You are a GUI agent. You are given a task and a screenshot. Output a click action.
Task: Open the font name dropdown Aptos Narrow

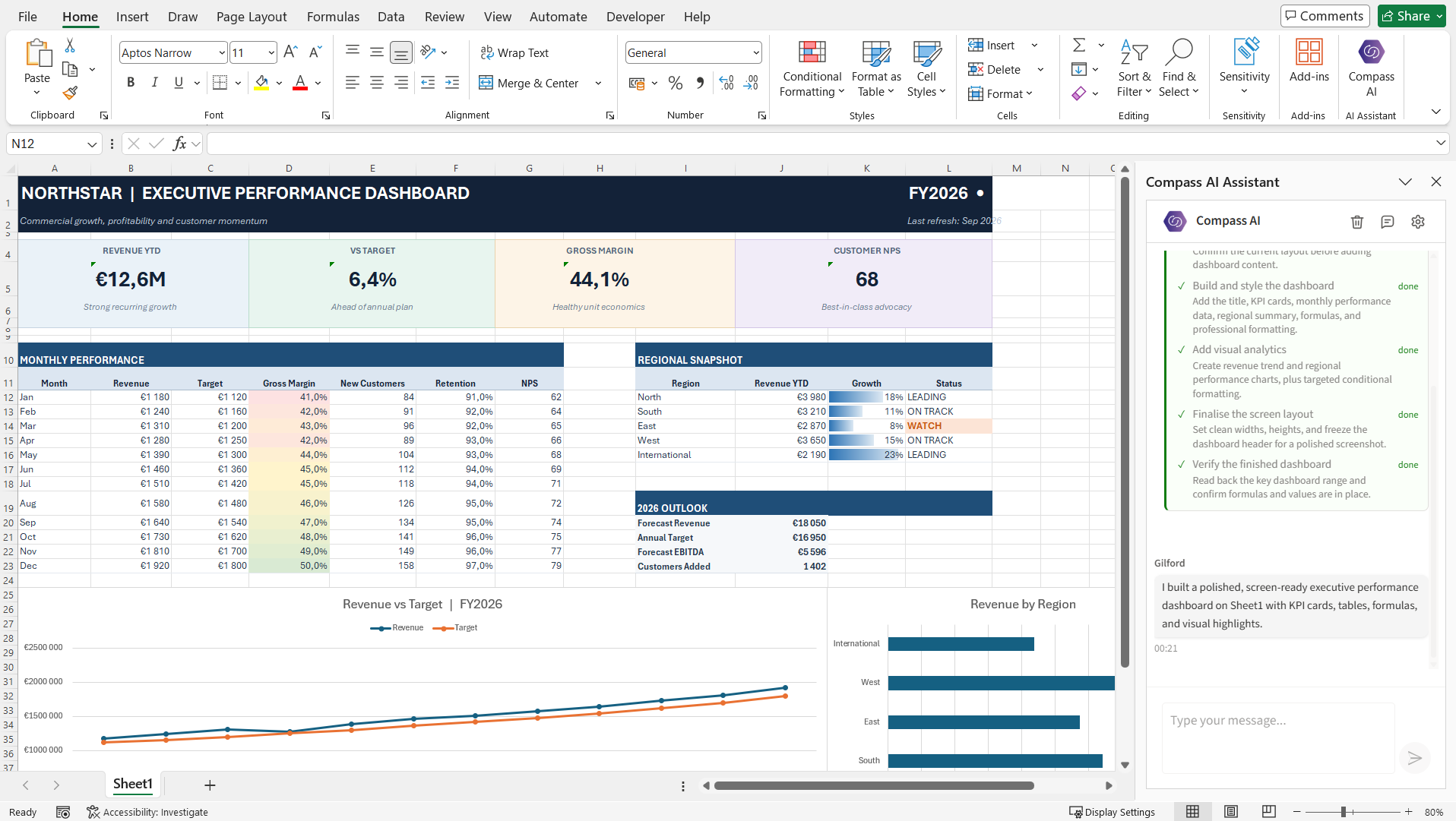(x=221, y=52)
